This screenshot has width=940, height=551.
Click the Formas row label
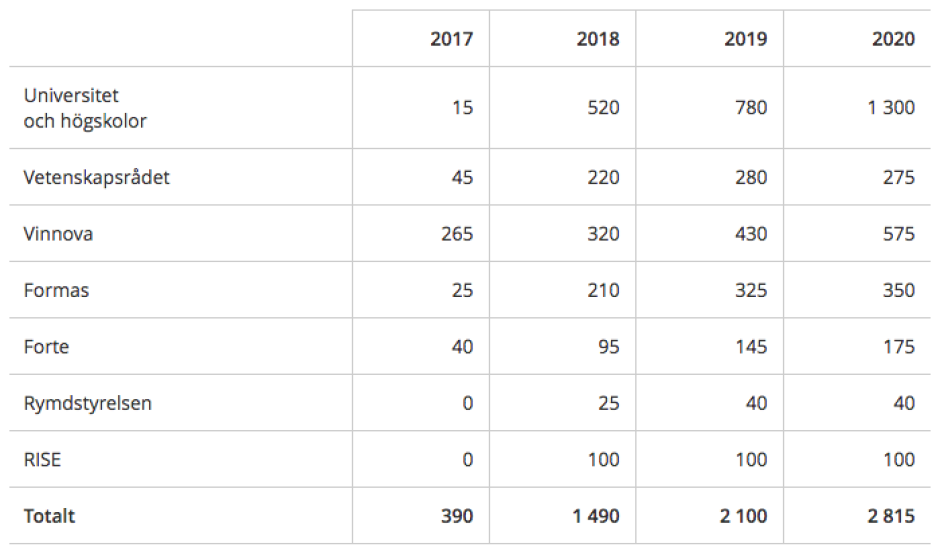point(56,291)
